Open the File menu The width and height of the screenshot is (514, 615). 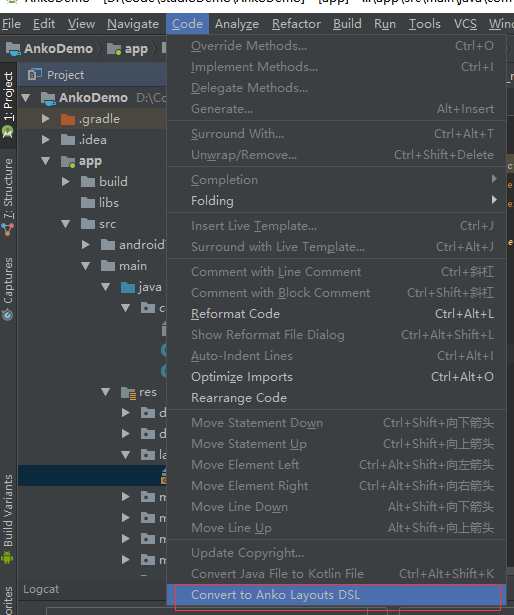point(11,24)
